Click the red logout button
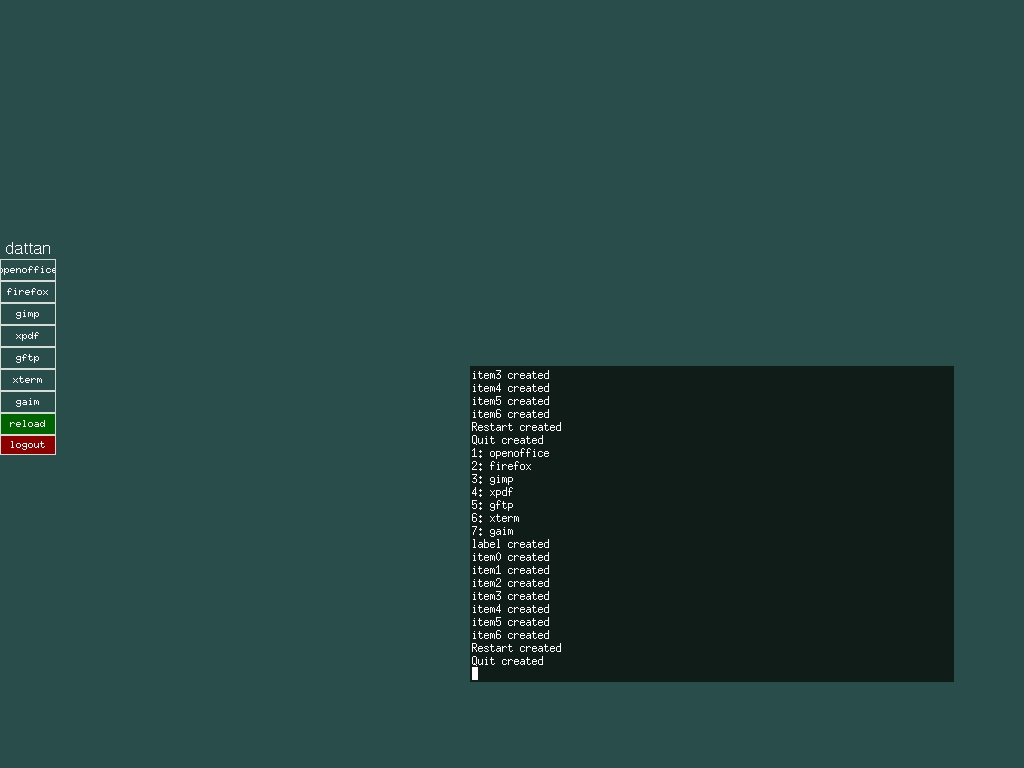This screenshot has height=768, width=1024. (28, 445)
